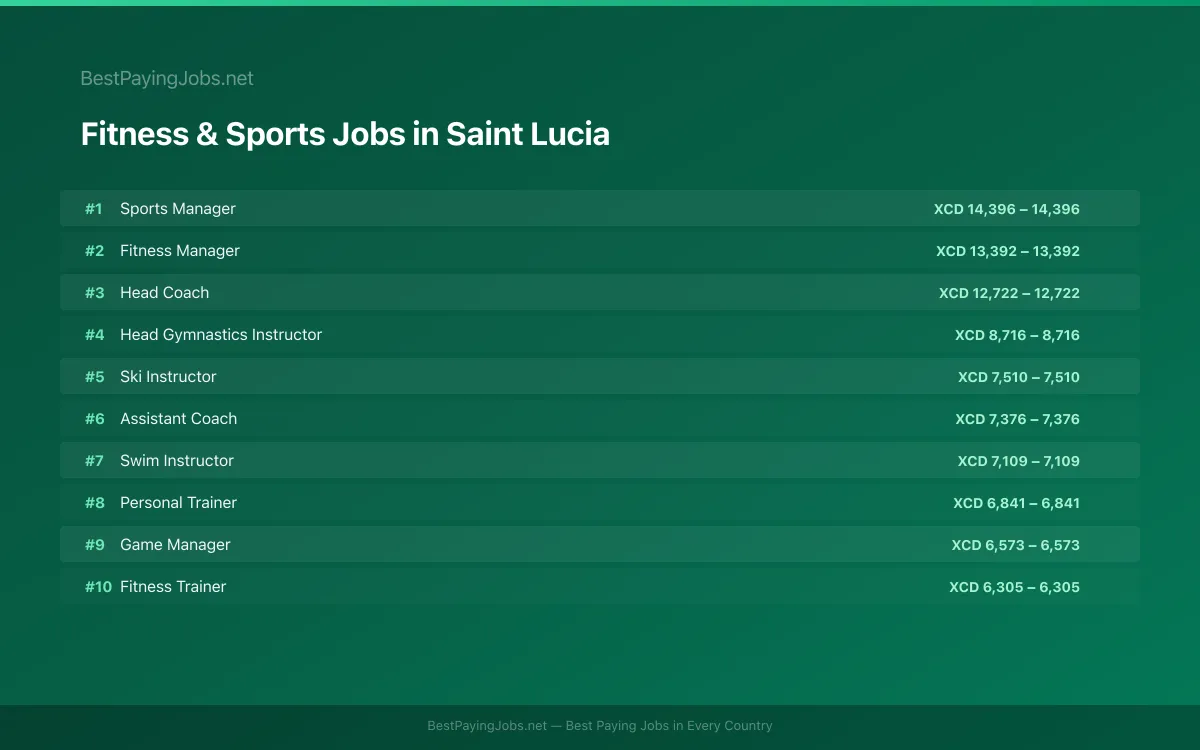Select the Fitness Manager job name
The height and width of the screenshot is (750, 1200).
[x=180, y=251]
